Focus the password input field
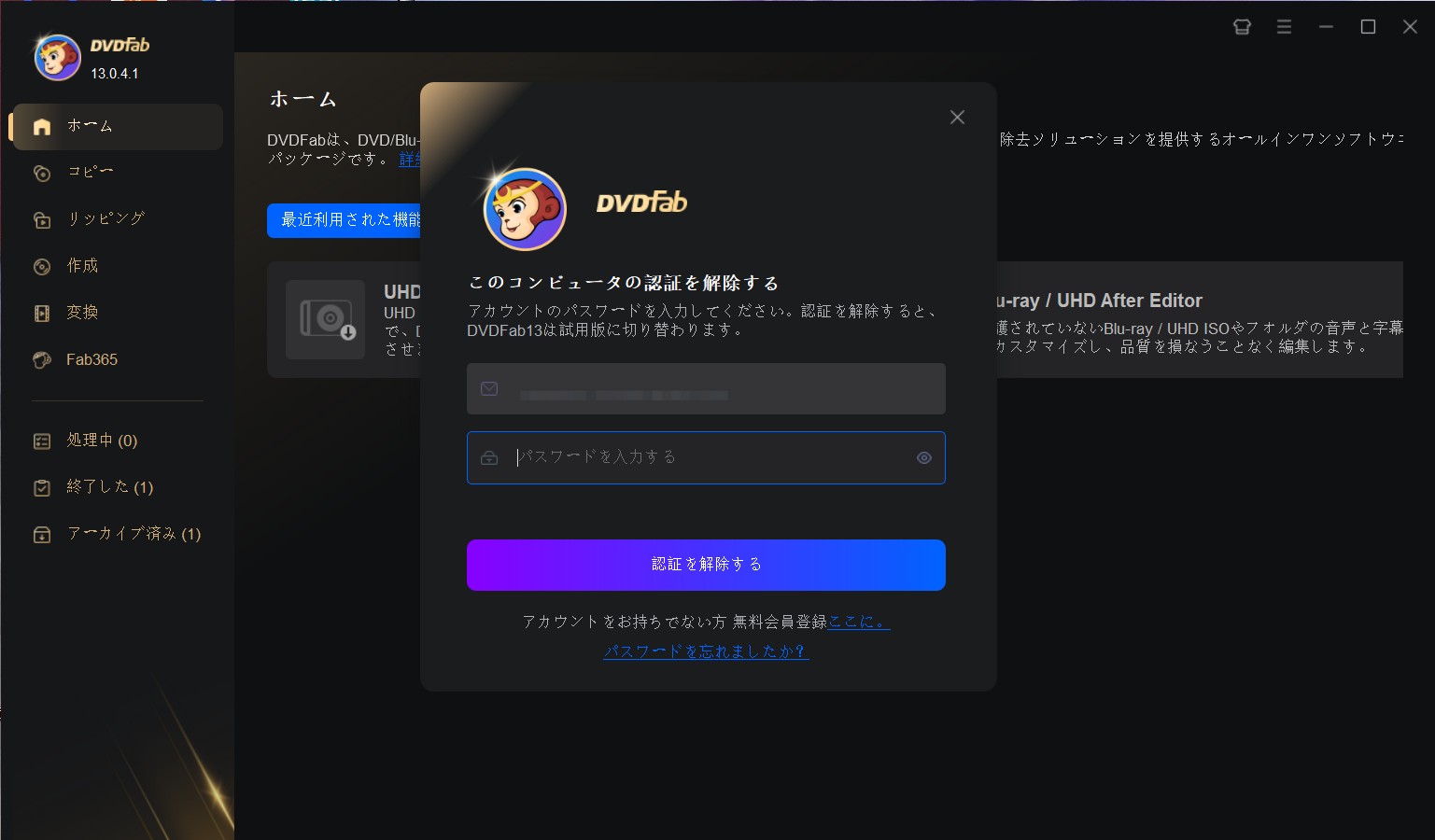Image resolution: width=1435 pixels, height=840 pixels. coord(706,457)
